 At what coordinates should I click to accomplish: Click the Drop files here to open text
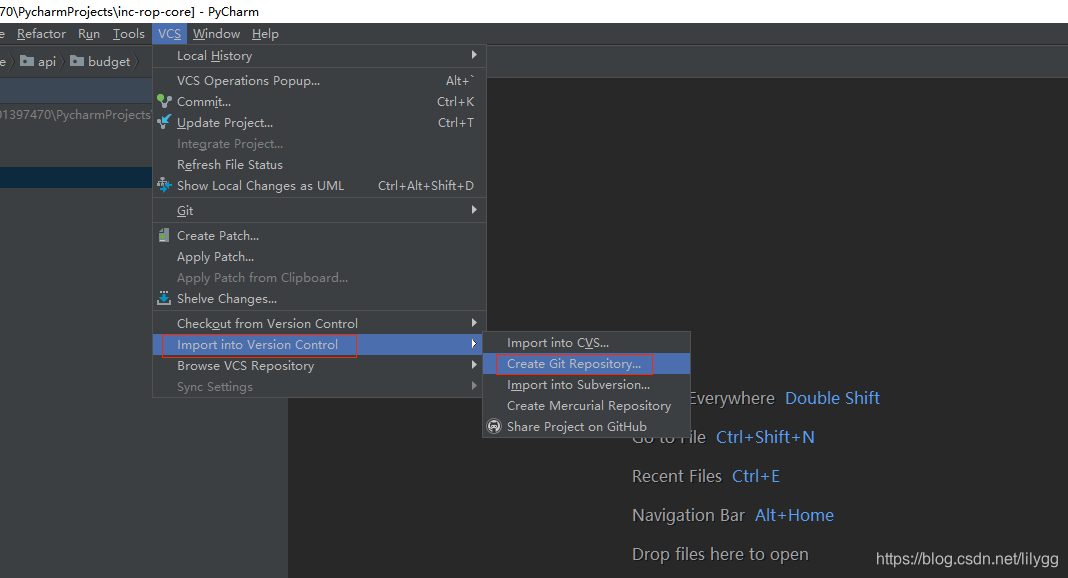pos(720,554)
